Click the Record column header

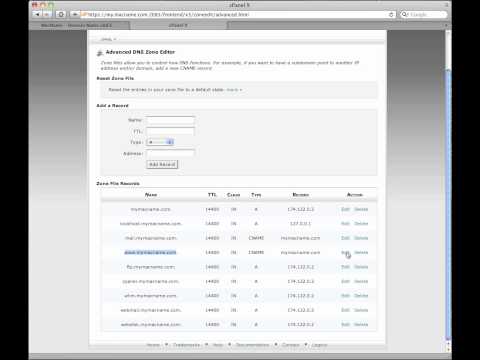(301, 195)
